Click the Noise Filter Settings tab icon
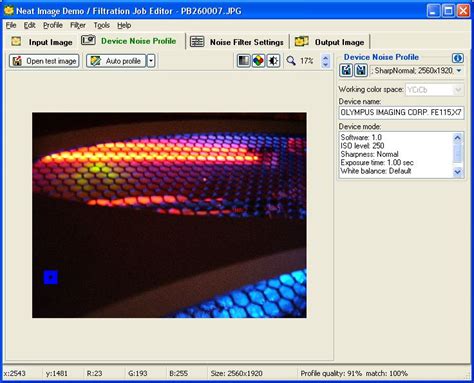This screenshot has width=474, height=383. click(x=197, y=42)
